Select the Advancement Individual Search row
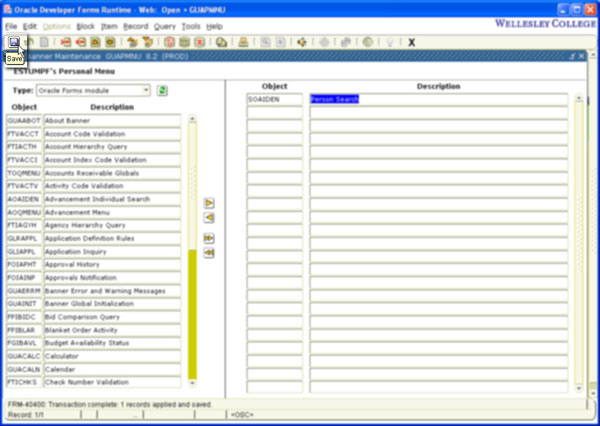 (x=94, y=199)
